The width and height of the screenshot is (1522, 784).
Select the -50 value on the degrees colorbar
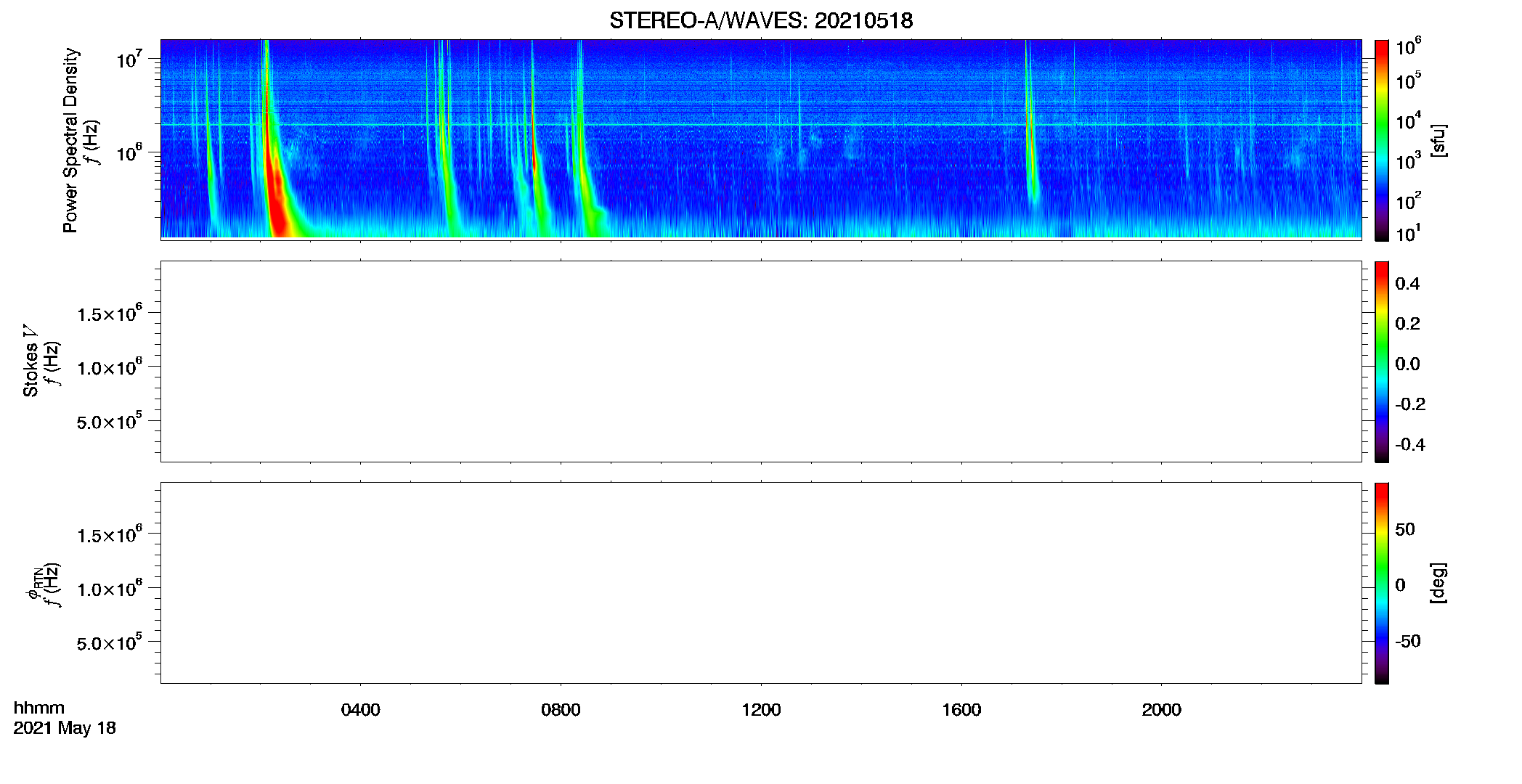1408,642
